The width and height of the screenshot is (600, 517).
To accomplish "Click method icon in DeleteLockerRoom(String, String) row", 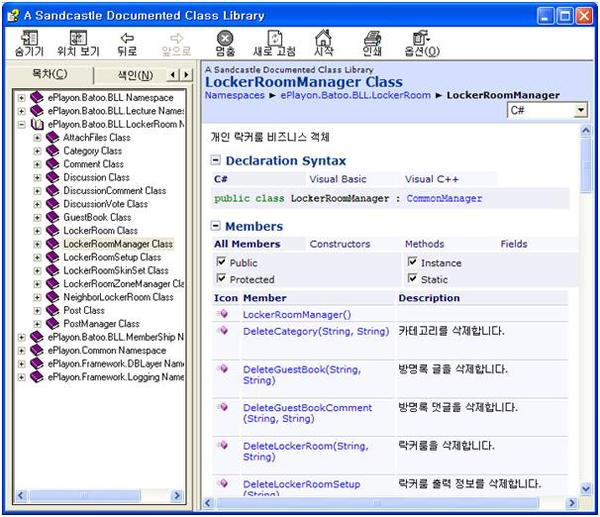I will [x=222, y=445].
